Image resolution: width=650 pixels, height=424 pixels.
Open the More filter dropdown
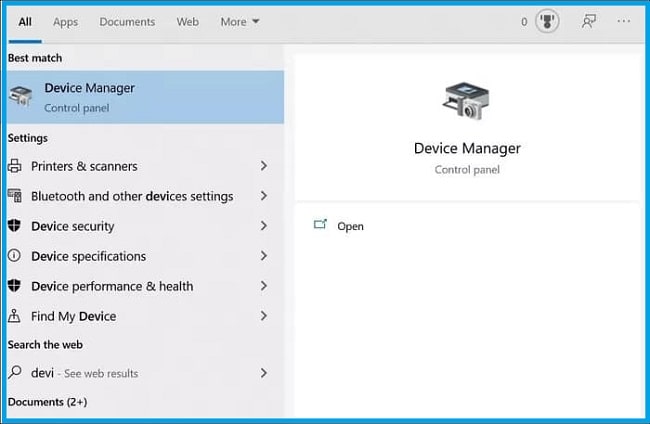click(240, 22)
